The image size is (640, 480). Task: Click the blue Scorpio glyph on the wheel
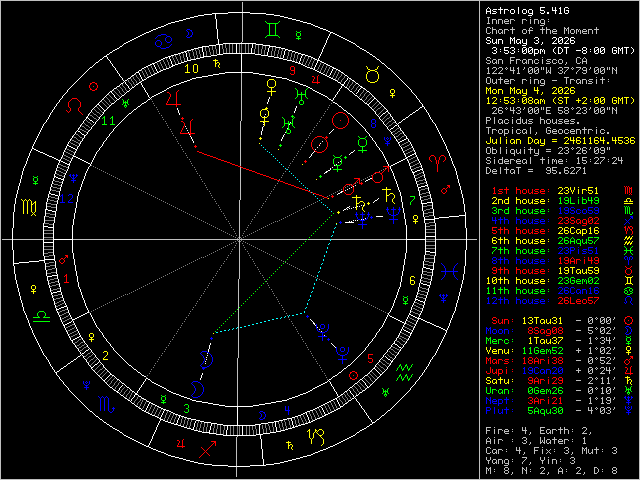(x=107, y=404)
